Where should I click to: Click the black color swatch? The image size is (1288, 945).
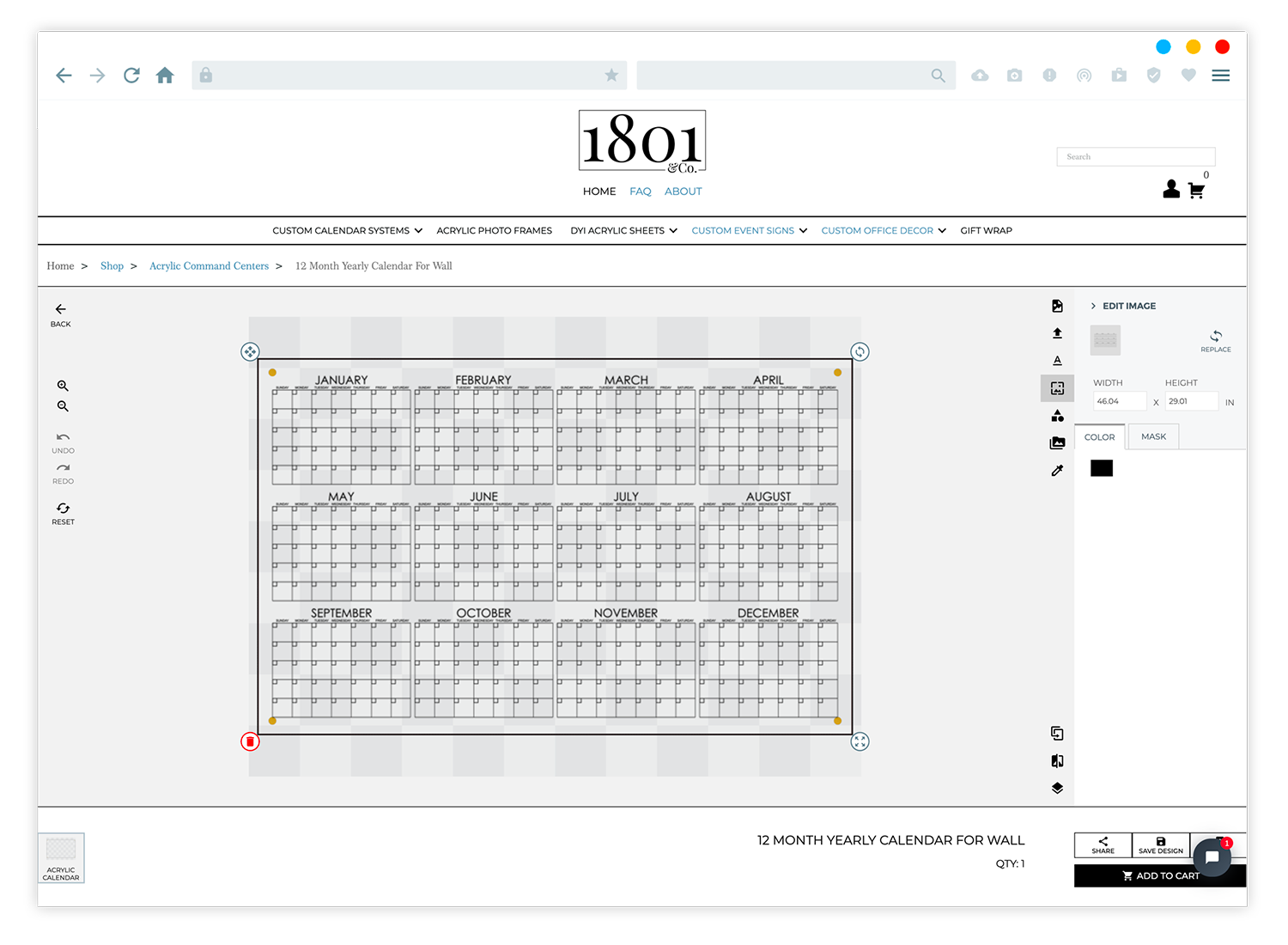pyautogui.click(x=1102, y=468)
